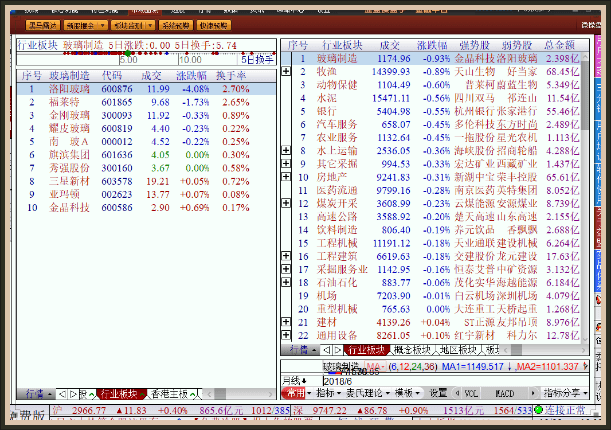Click the right arrow after MACD indicator
Screen dimensions: 611x430
click(x=533, y=393)
